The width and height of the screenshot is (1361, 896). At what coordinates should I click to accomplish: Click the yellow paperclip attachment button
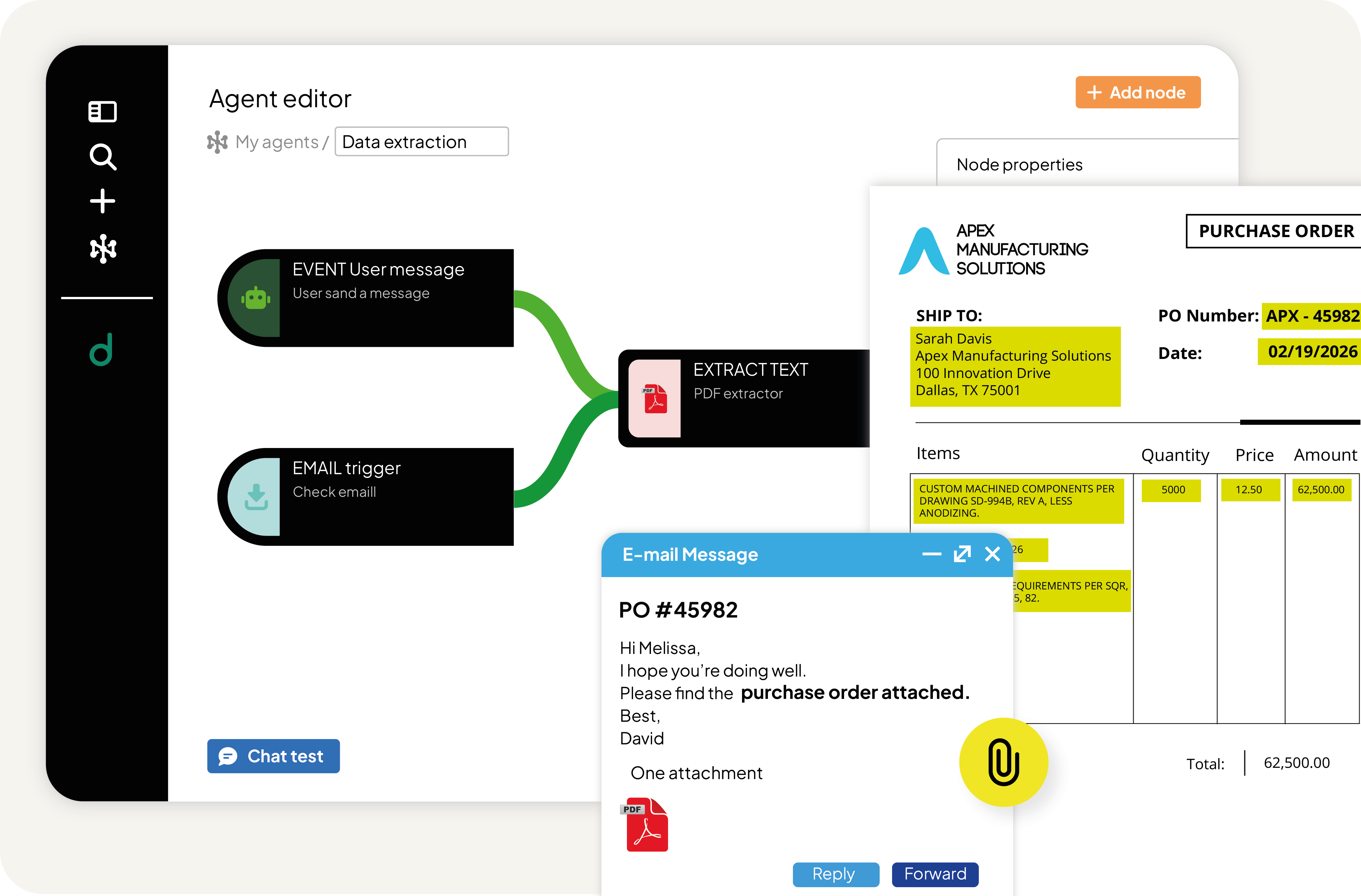click(1004, 762)
